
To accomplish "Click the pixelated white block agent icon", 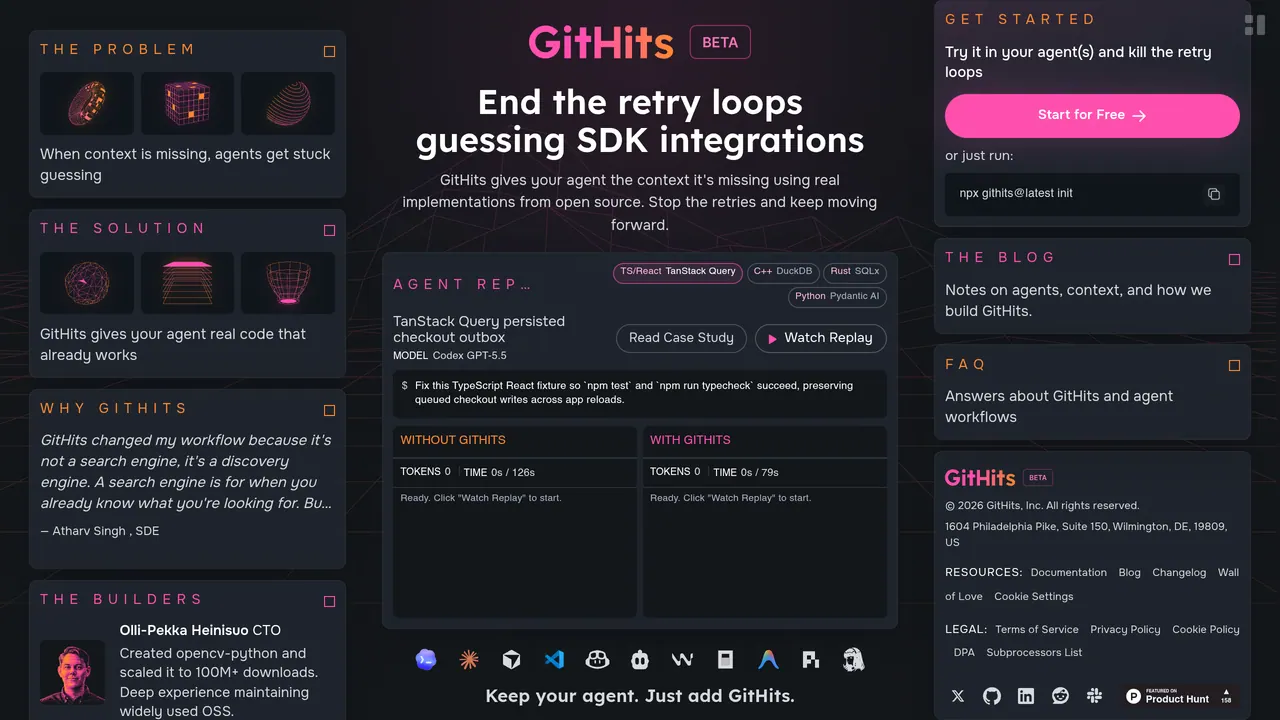I will click(x=811, y=660).
